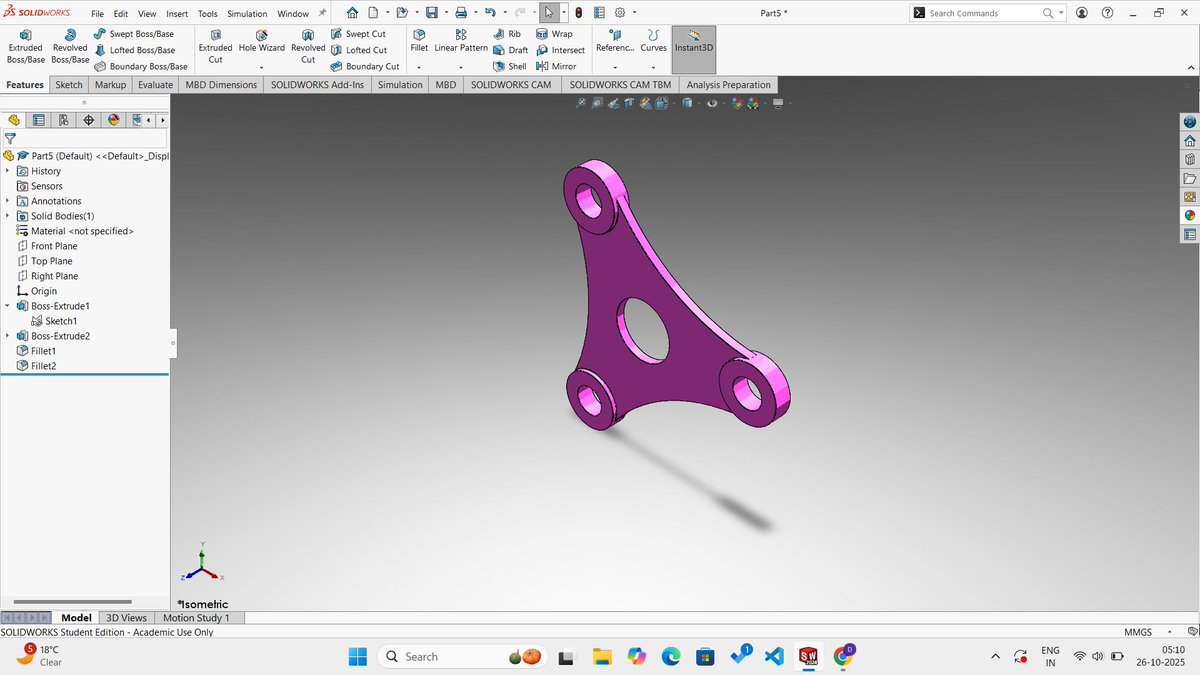The height and width of the screenshot is (675, 1200).
Task: Expand the Boss-Extrude2 node
Action: [x=7, y=336]
